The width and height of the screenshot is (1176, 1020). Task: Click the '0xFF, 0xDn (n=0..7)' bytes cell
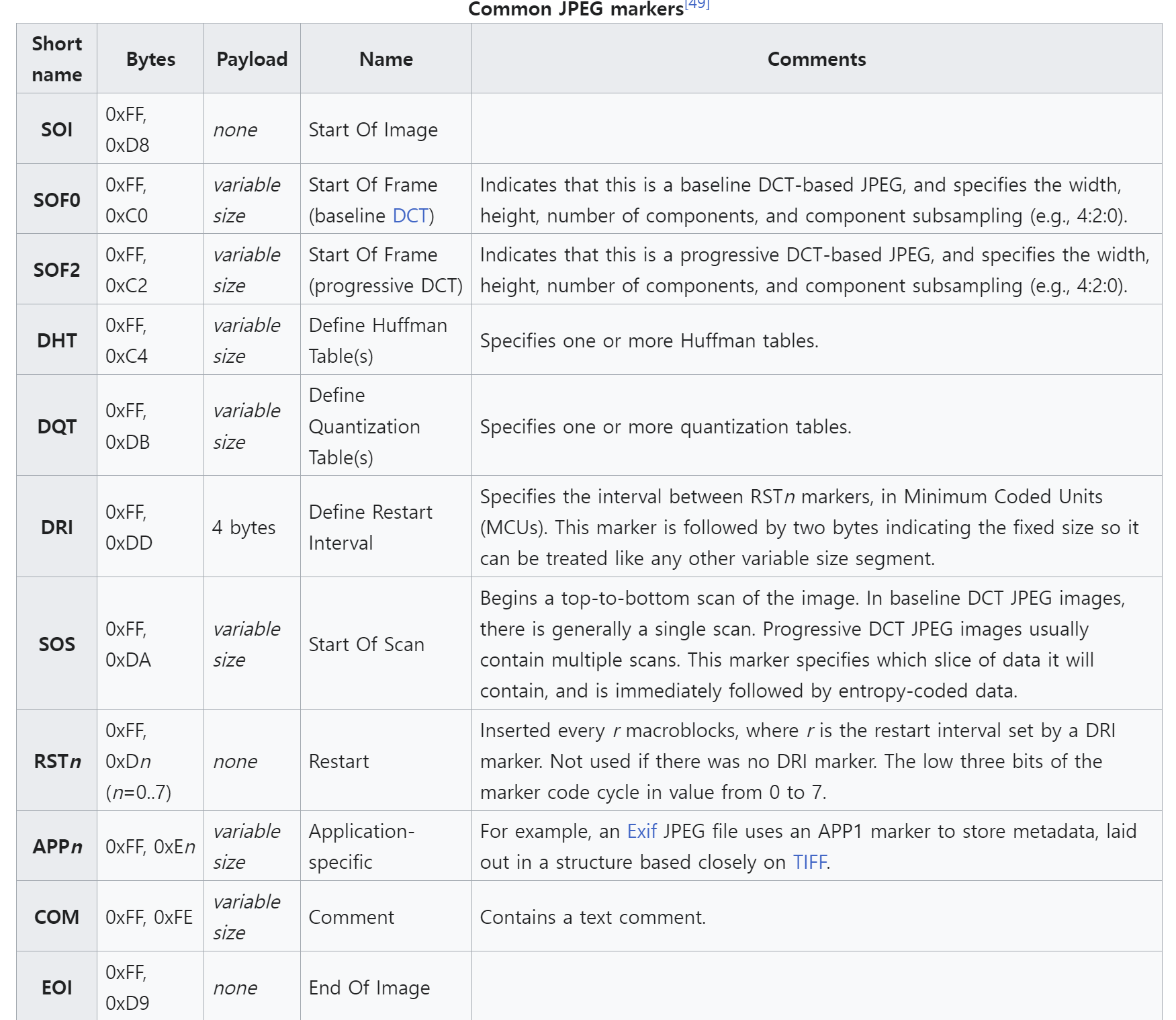tap(150, 761)
